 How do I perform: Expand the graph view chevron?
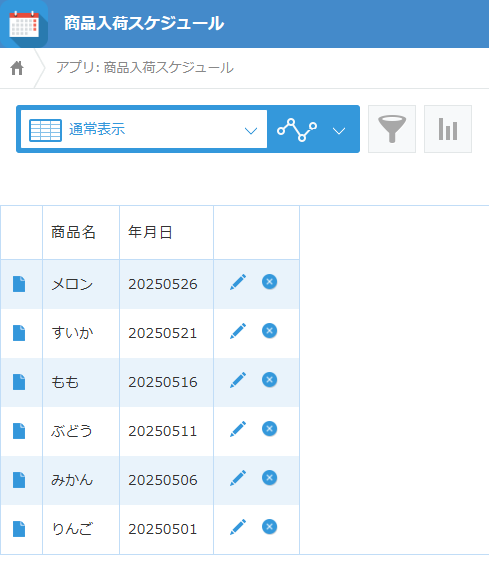pos(339,131)
